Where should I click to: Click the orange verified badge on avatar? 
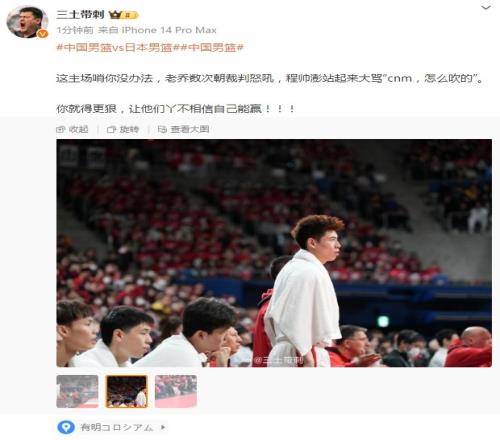(42, 34)
